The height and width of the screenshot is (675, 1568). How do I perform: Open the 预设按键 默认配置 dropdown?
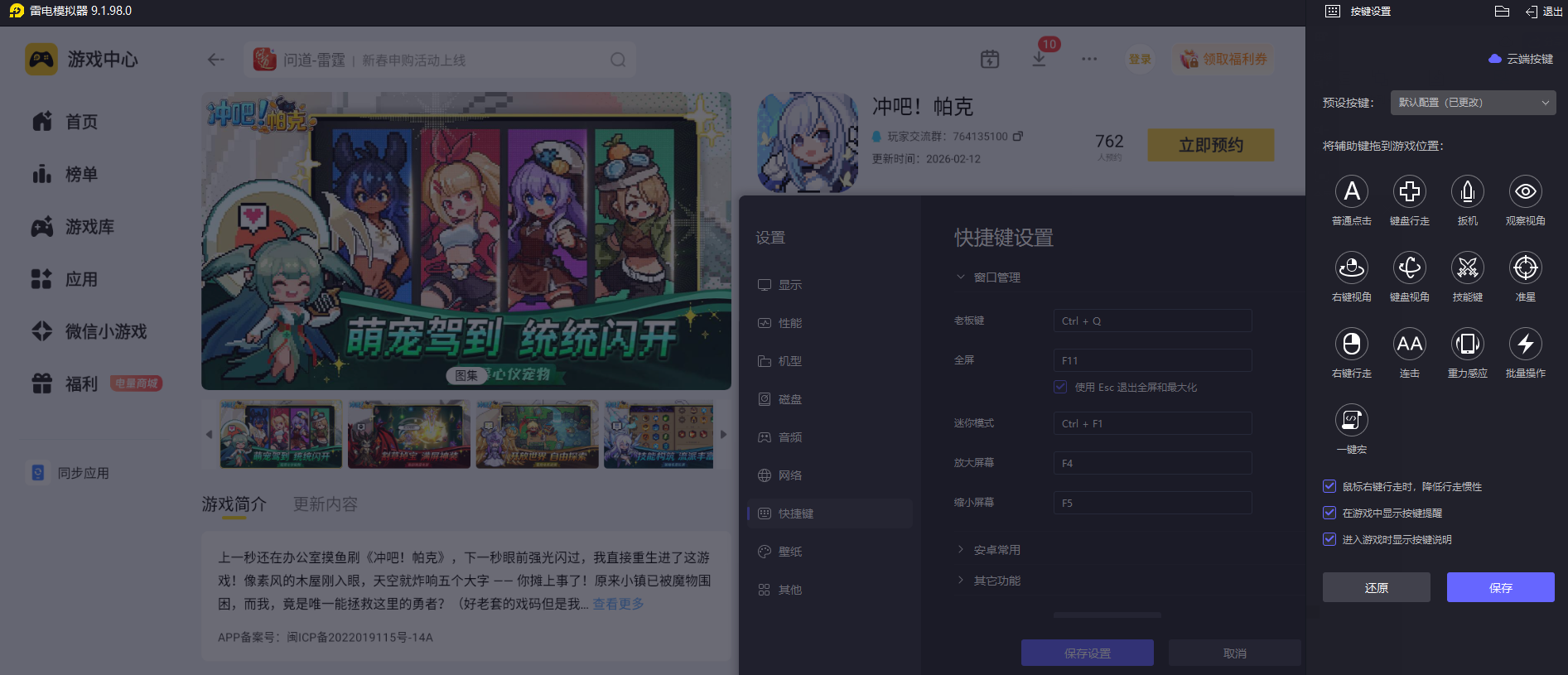coord(1473,103)
